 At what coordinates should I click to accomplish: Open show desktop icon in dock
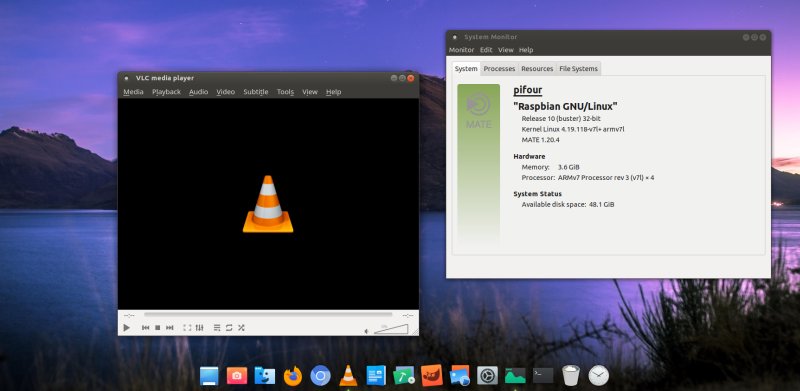[x=209, y=376]
